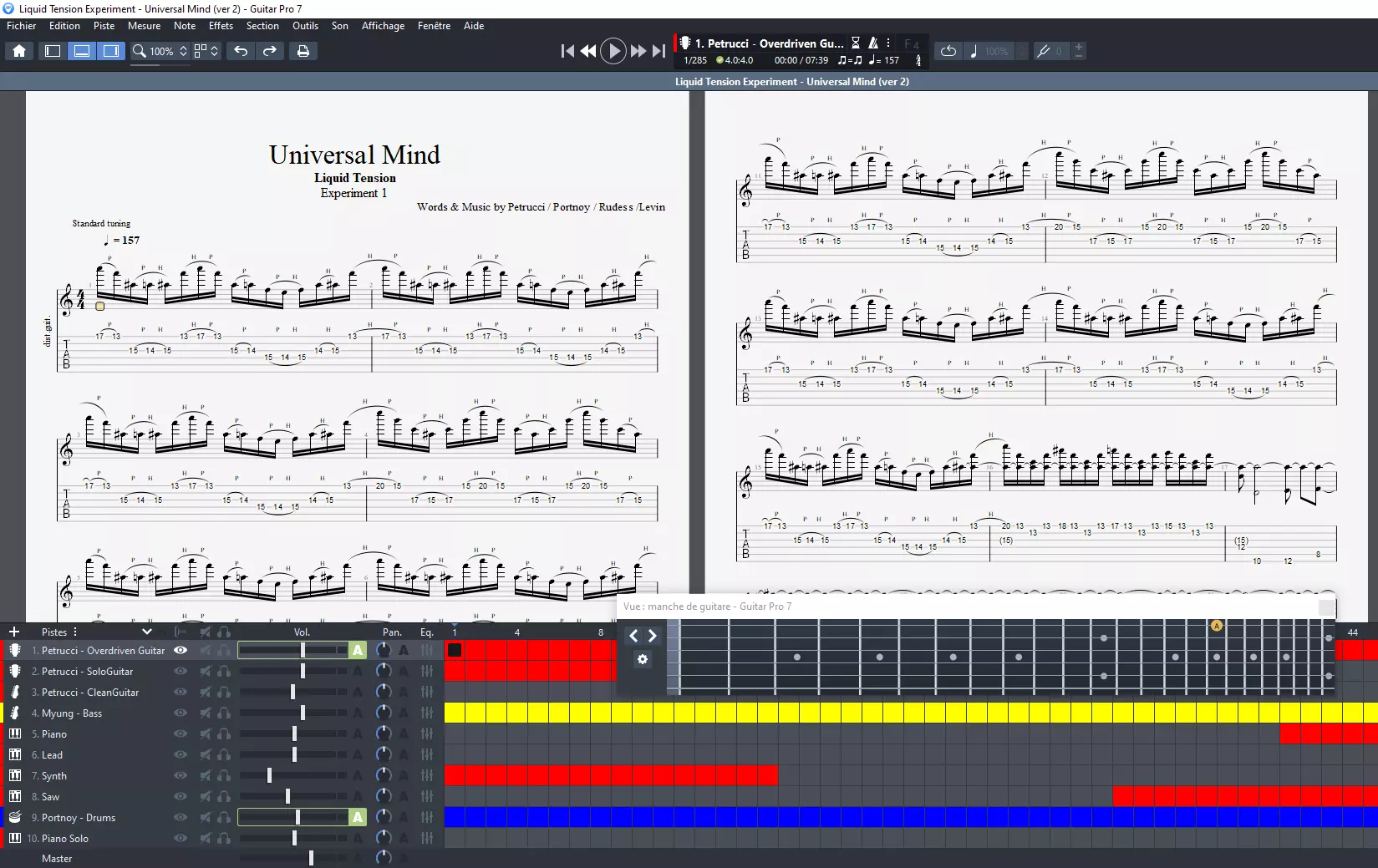Image resolution: width=1378 pixels, height=868 pixels.
Task: Click the Synth track volume slider
Action: [x=293, y=775]
